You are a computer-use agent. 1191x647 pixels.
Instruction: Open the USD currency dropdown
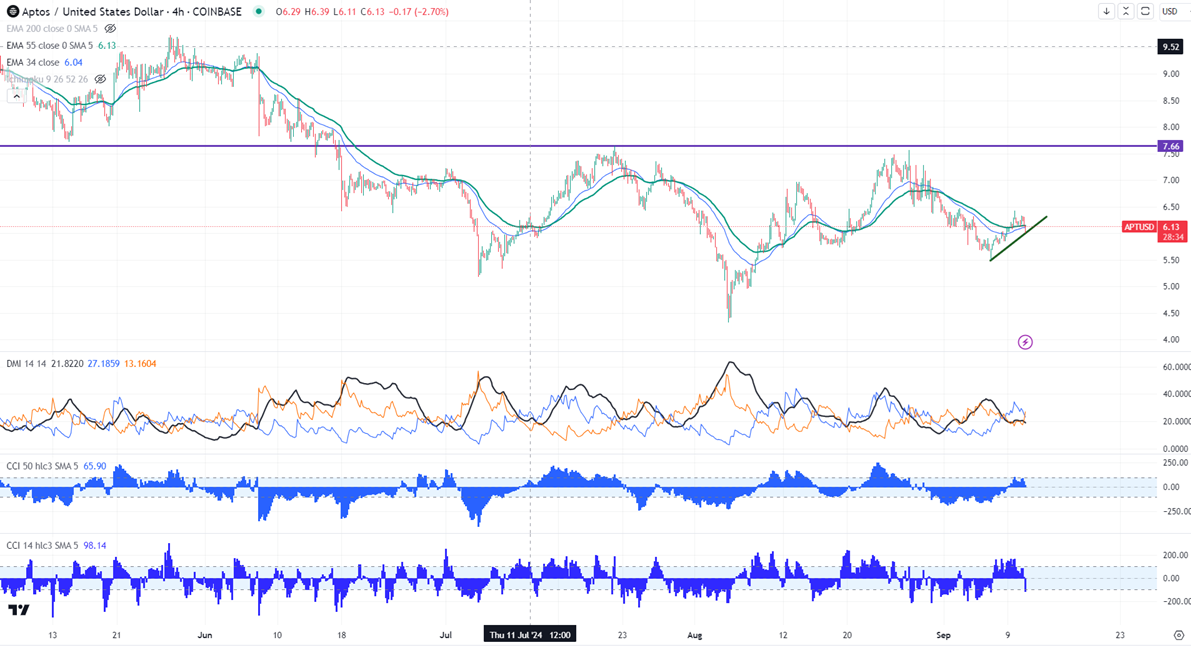(x=1170, y=11)
